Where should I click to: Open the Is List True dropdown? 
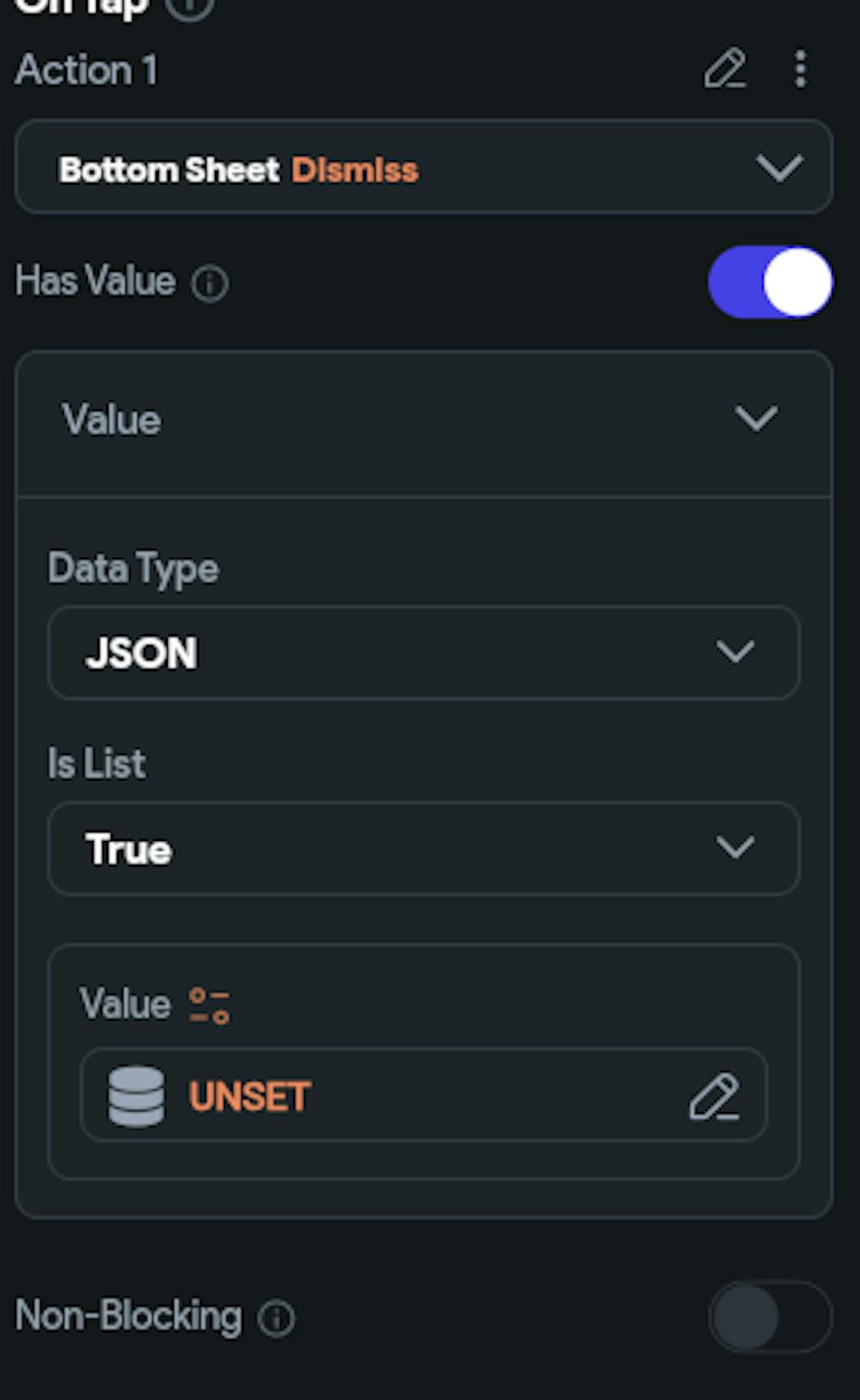pos(423,849)
